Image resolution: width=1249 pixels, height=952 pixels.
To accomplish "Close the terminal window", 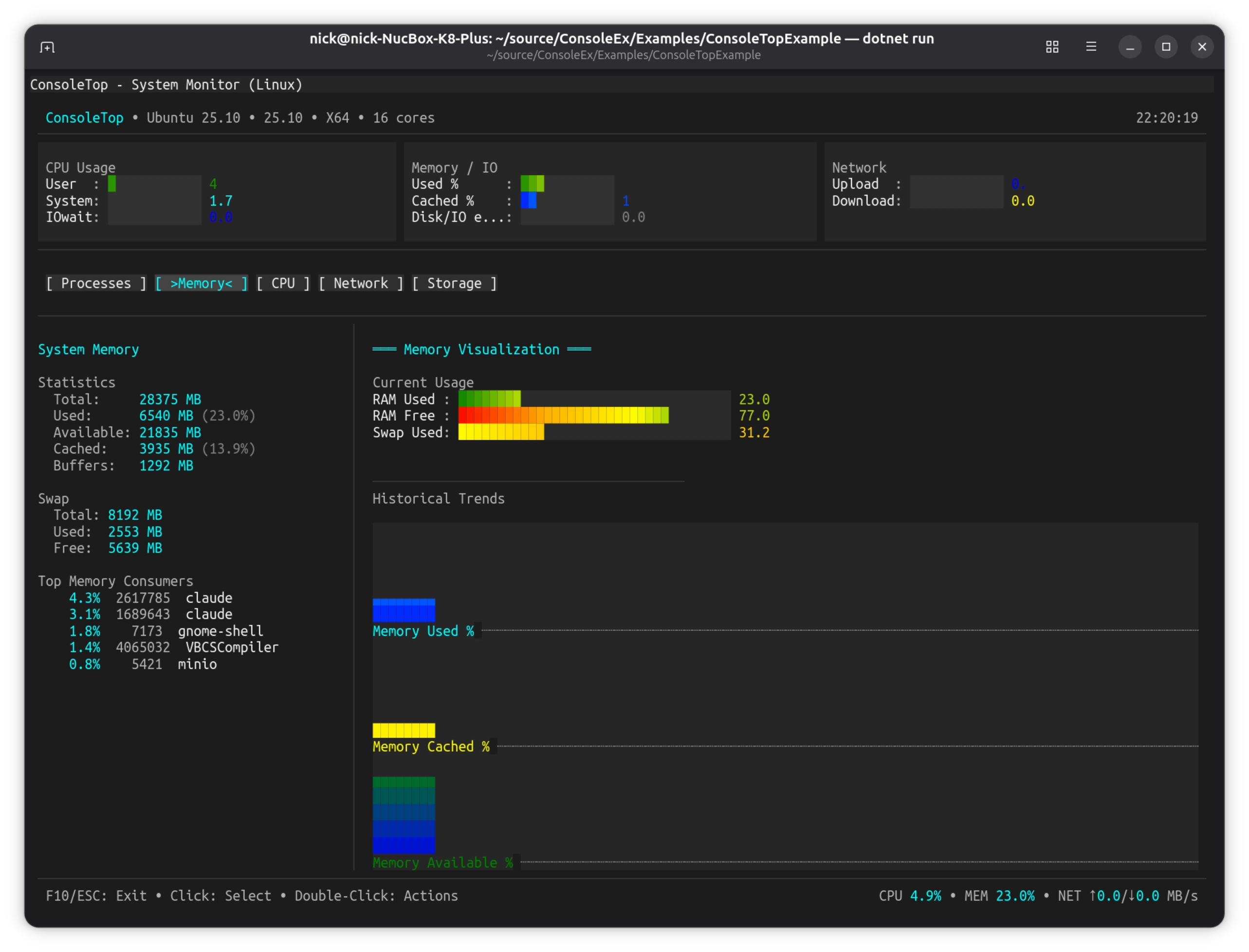I will [x=1202, y=47].
